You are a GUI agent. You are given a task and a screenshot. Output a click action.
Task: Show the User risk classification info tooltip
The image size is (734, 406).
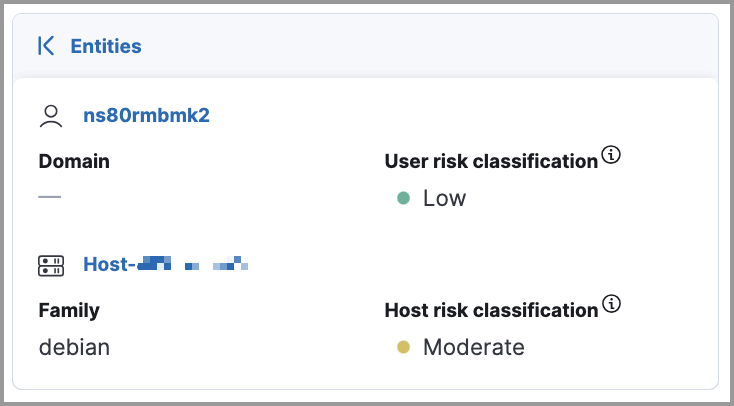pos(613,155)
